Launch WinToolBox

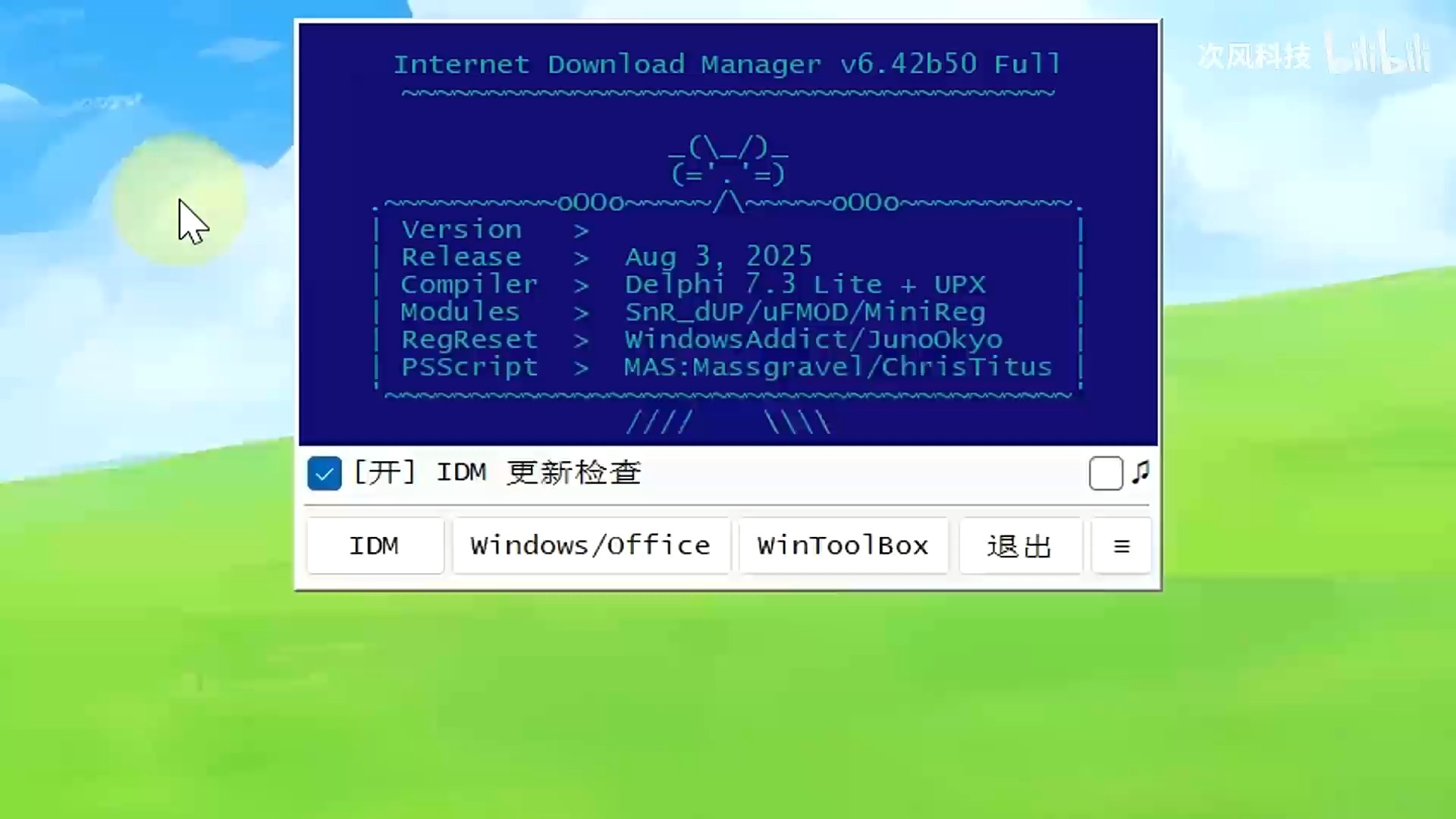[x=843, y=545]
